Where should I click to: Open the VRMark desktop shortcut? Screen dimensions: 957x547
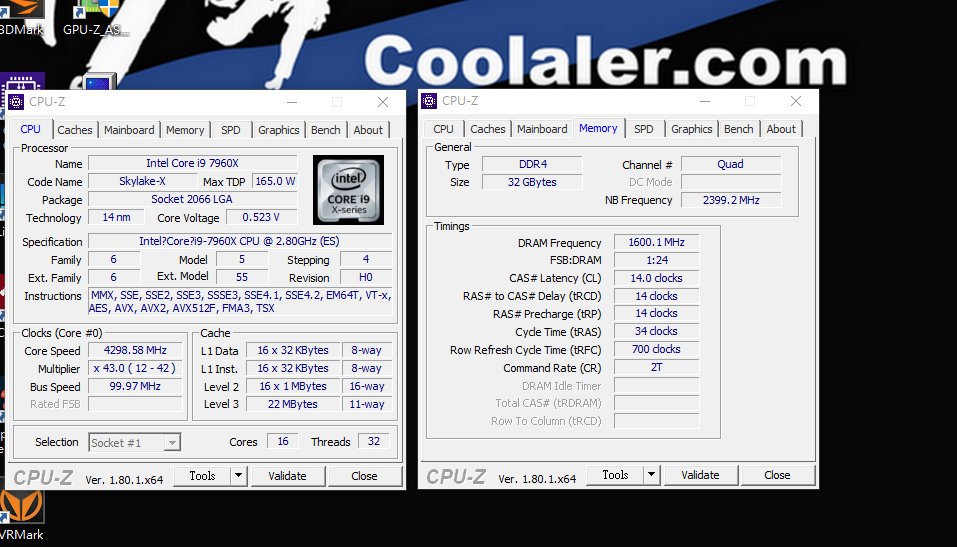pyautogui.click(x=21, y=517)
